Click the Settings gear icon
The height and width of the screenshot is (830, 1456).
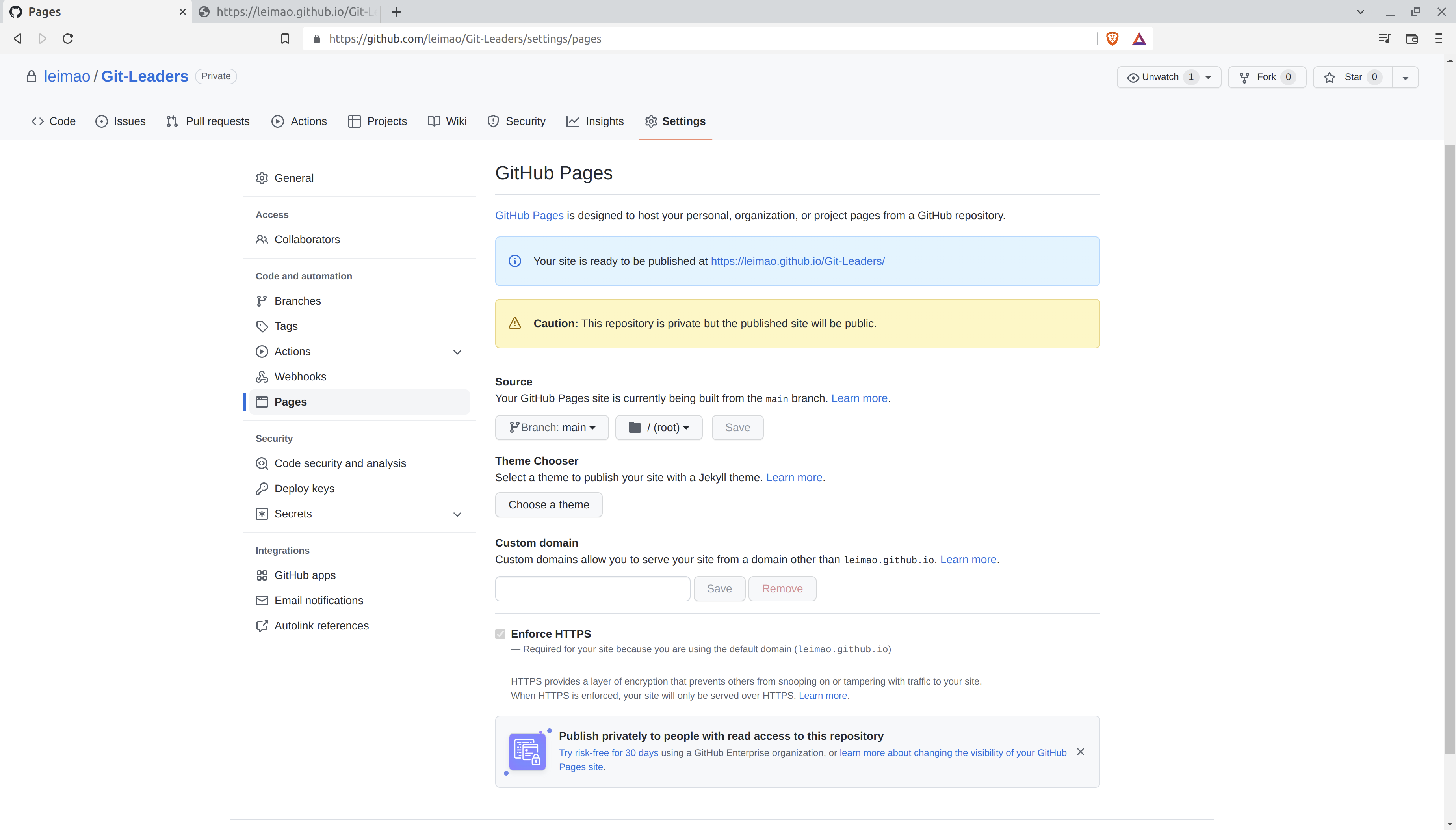tap(651, 121)
